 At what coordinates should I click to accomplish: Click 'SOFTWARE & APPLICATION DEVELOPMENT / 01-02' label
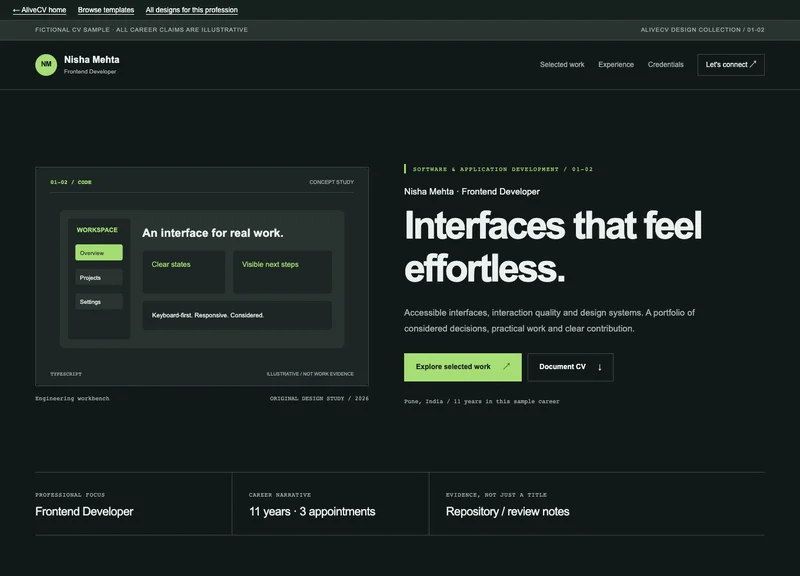(x=503, y=169)
